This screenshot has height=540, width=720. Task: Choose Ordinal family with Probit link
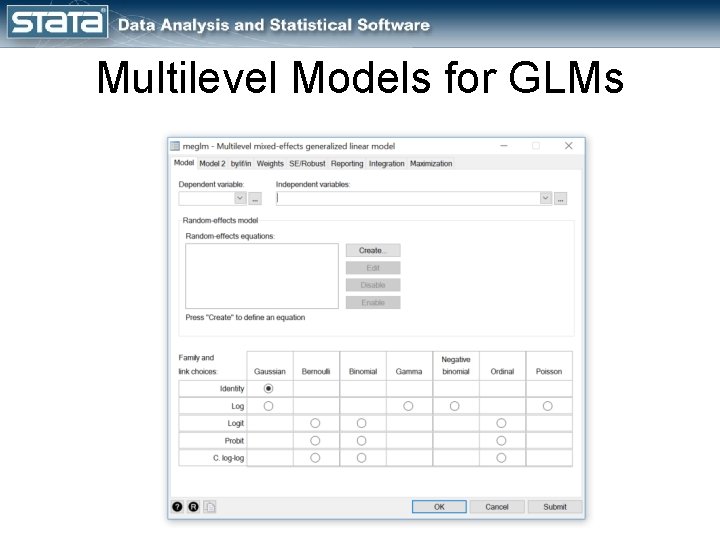(x=501, y=440)
